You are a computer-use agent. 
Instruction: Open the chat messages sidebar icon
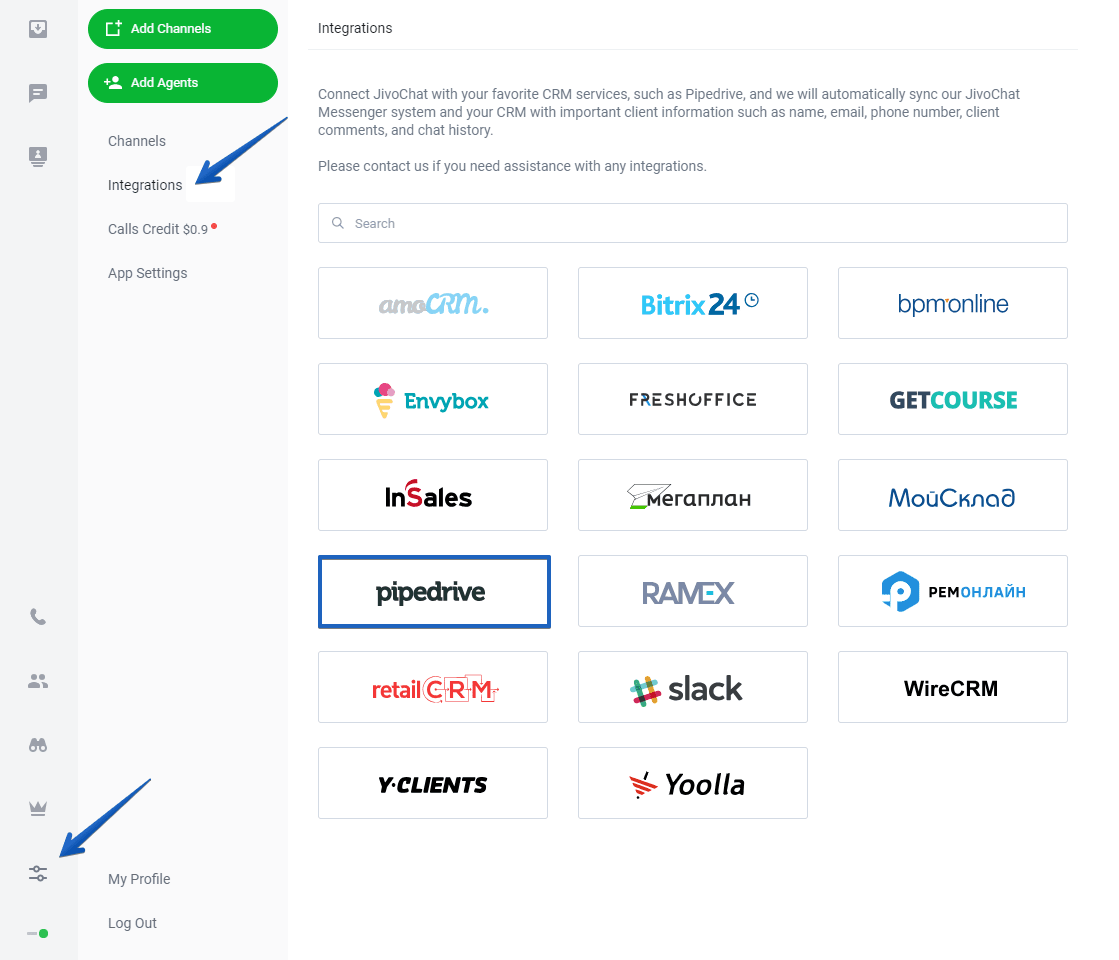pos(38,93)
